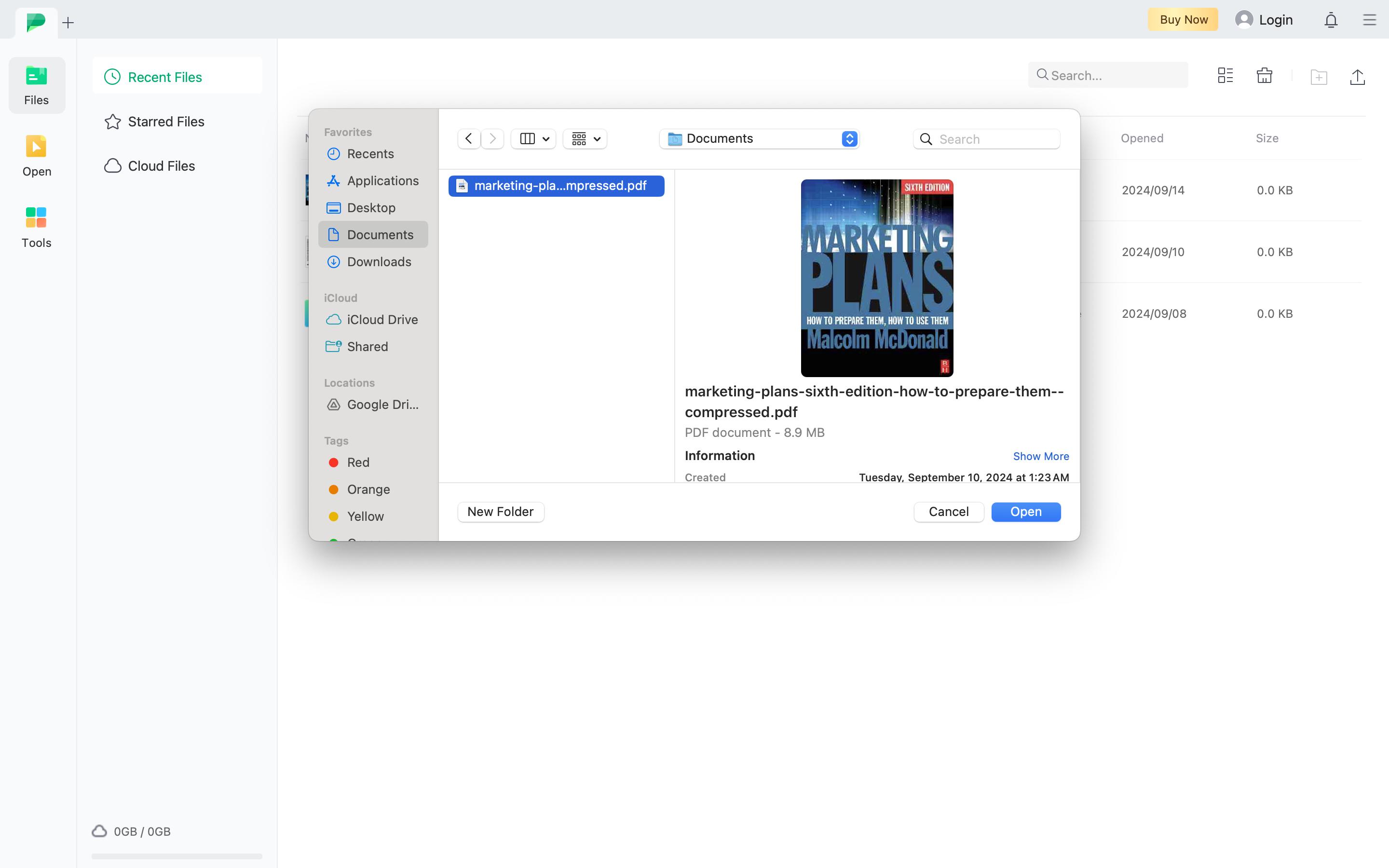1389x868 pixels.
Task: Select Downloads in Favorites sidebar
Action: pyautogui.click(x=373, y=262)
